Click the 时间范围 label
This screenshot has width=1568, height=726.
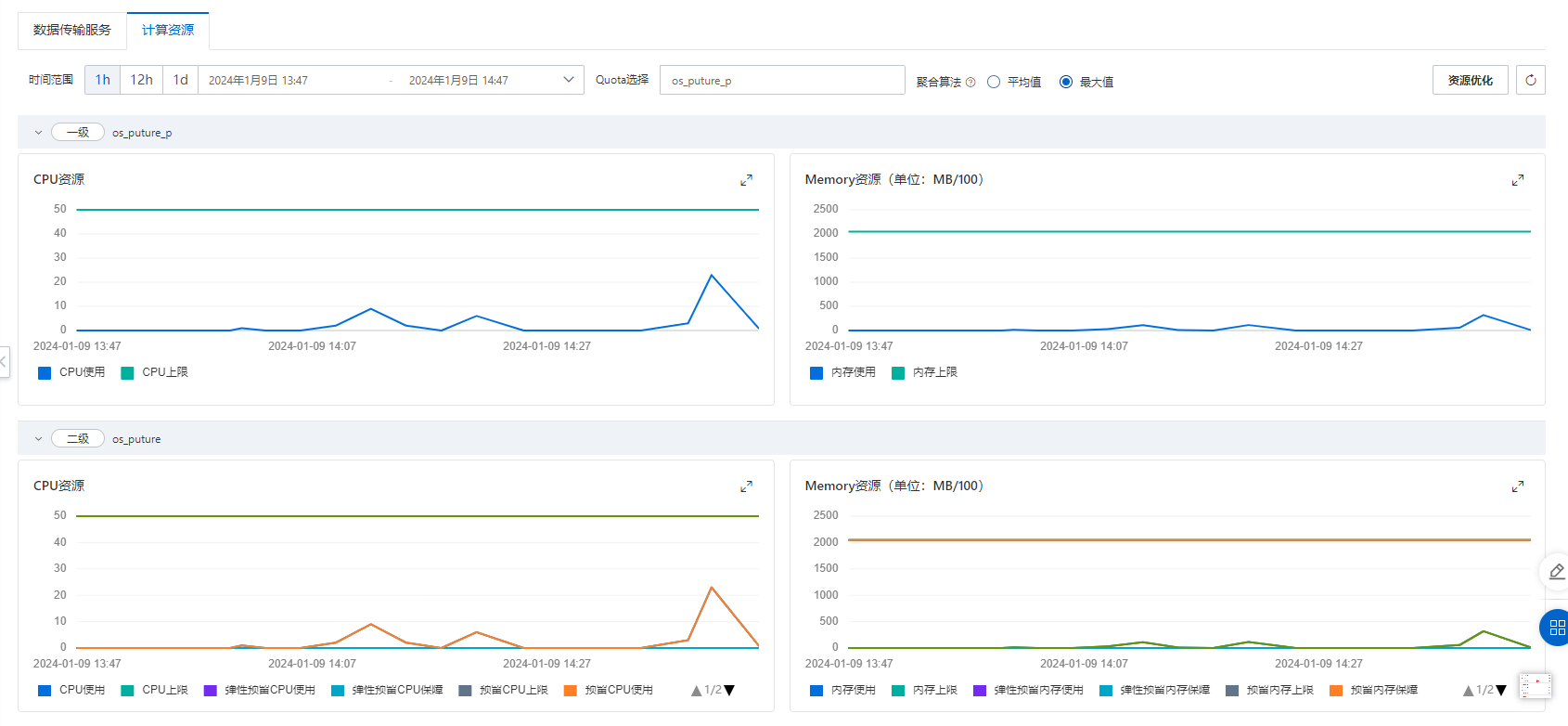[x=51, y=80]
